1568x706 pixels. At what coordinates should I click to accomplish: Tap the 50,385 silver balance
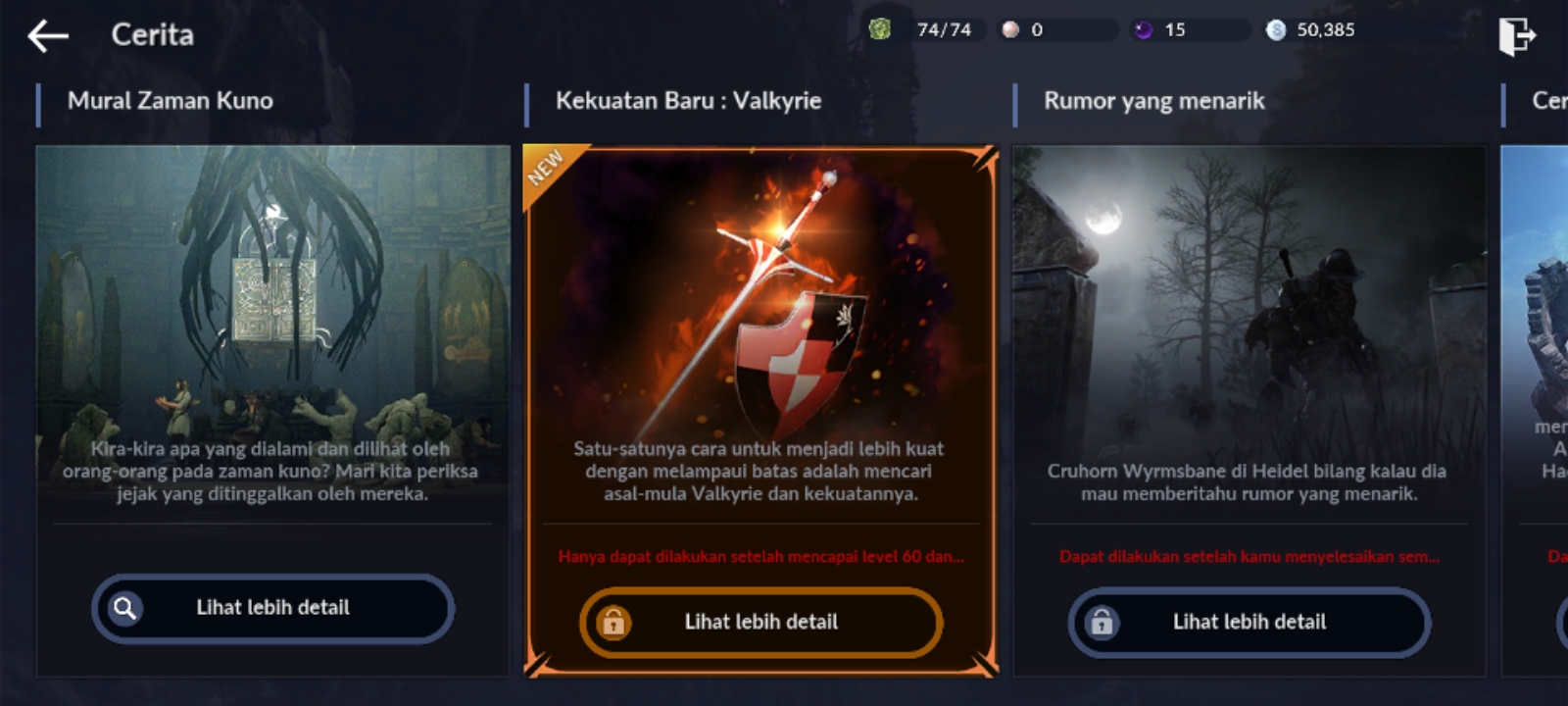click(1325, 30)
